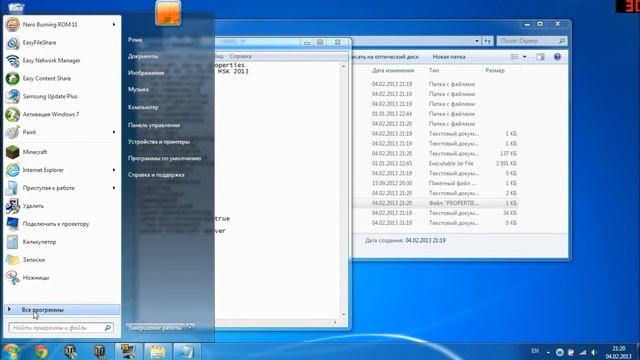
Task: Open Компьютер from Start menu
Action: (x=143, y=107)
